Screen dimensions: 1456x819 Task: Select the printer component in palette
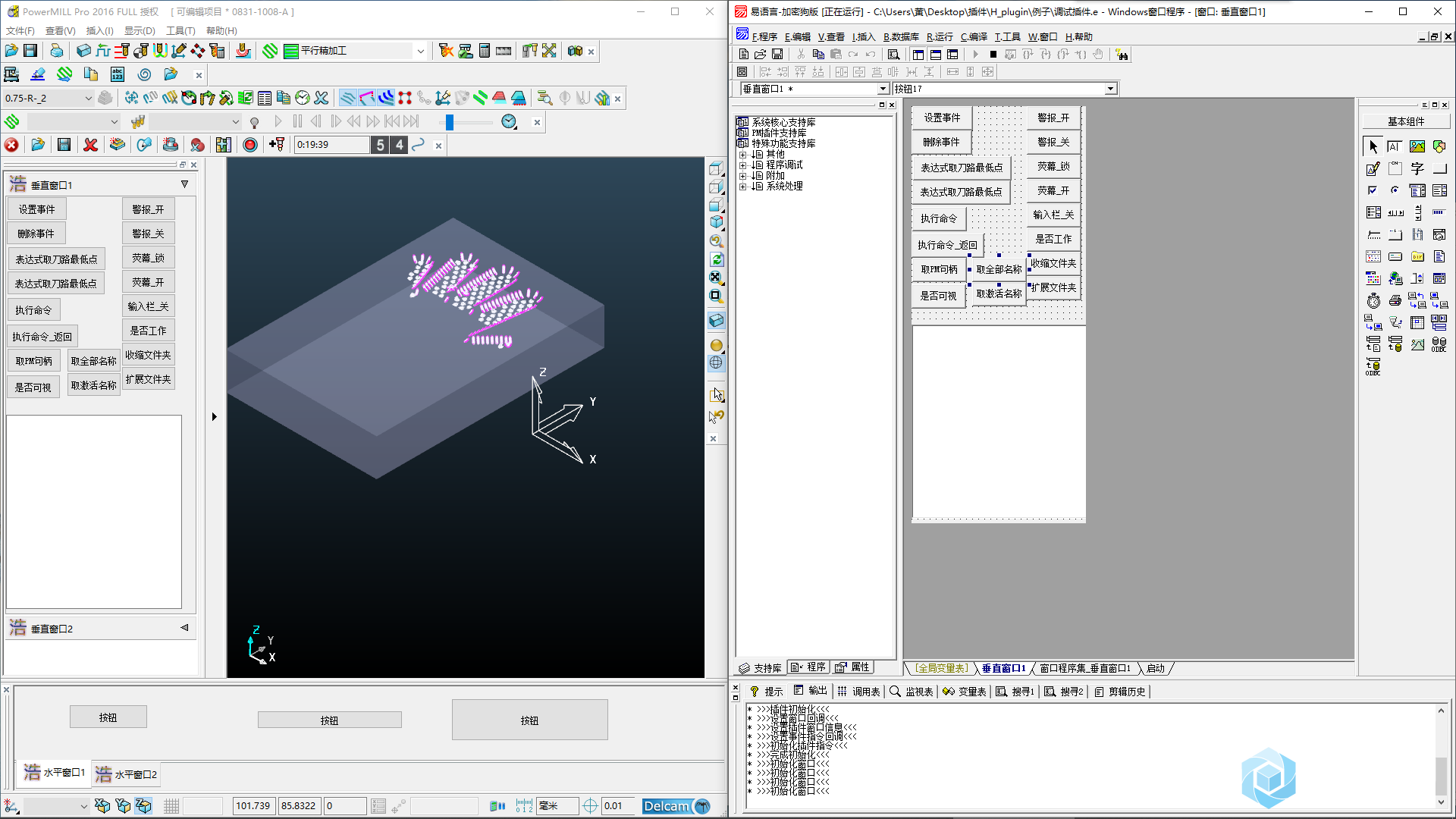1395,300
